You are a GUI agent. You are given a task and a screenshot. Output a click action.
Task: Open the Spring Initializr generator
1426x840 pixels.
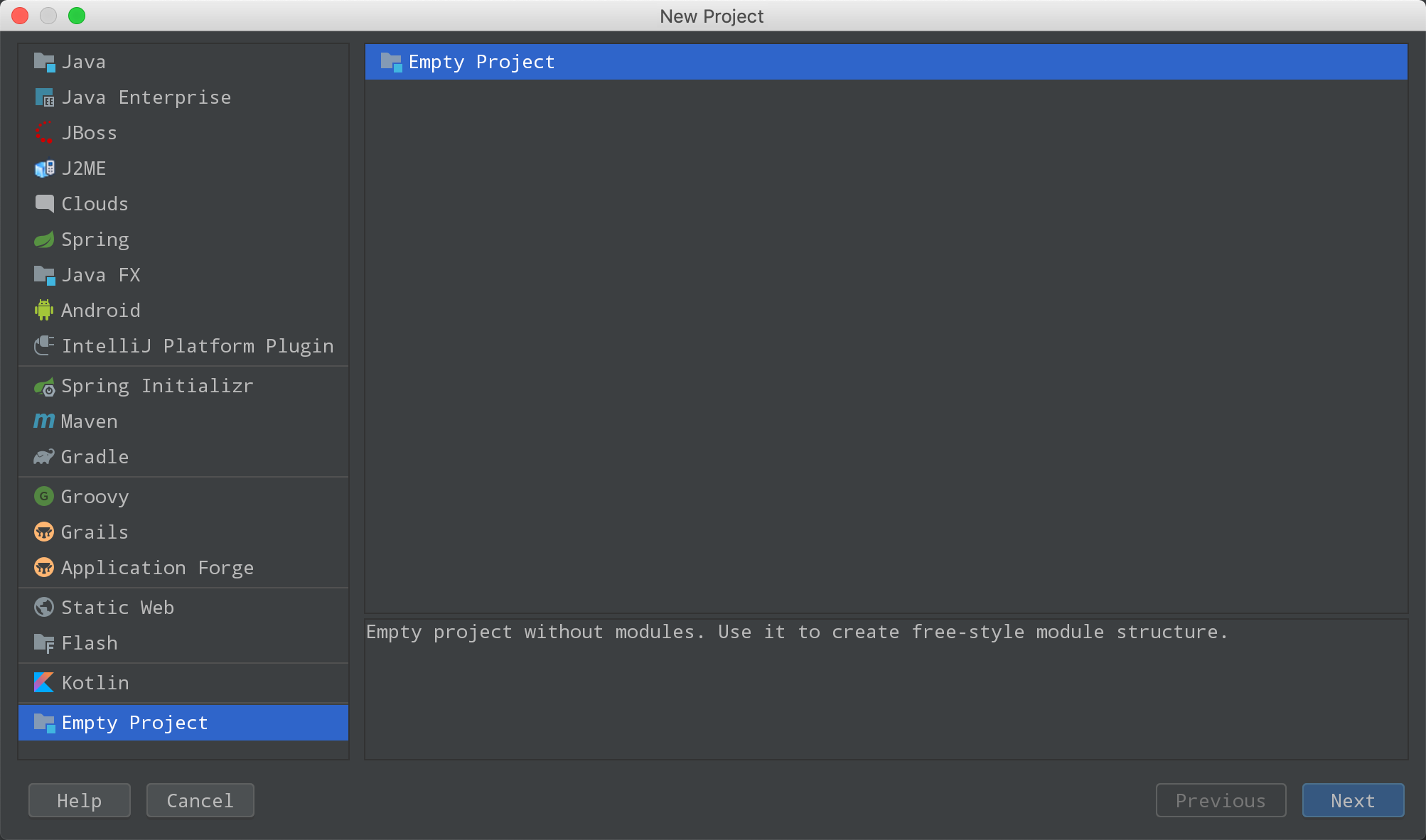(157, 386)
